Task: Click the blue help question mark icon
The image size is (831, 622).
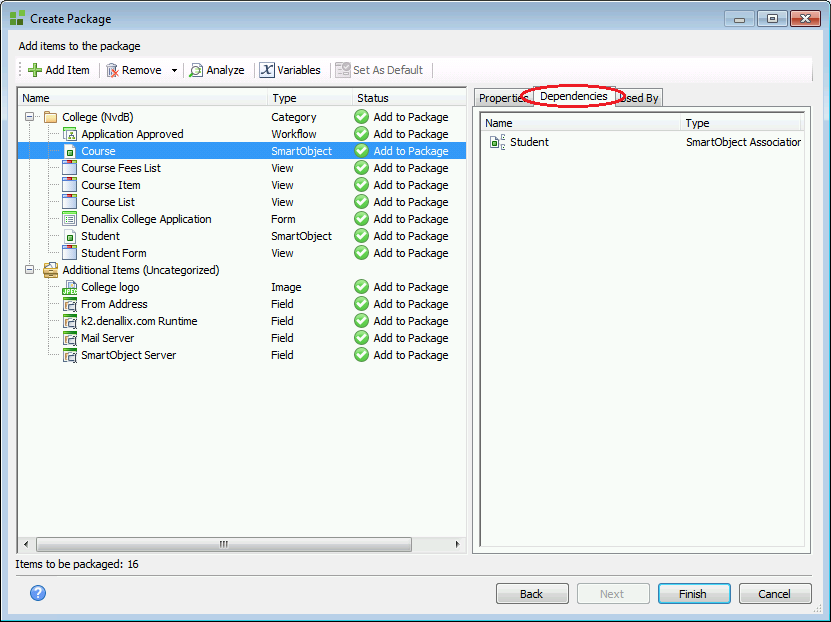Action: 38,593
